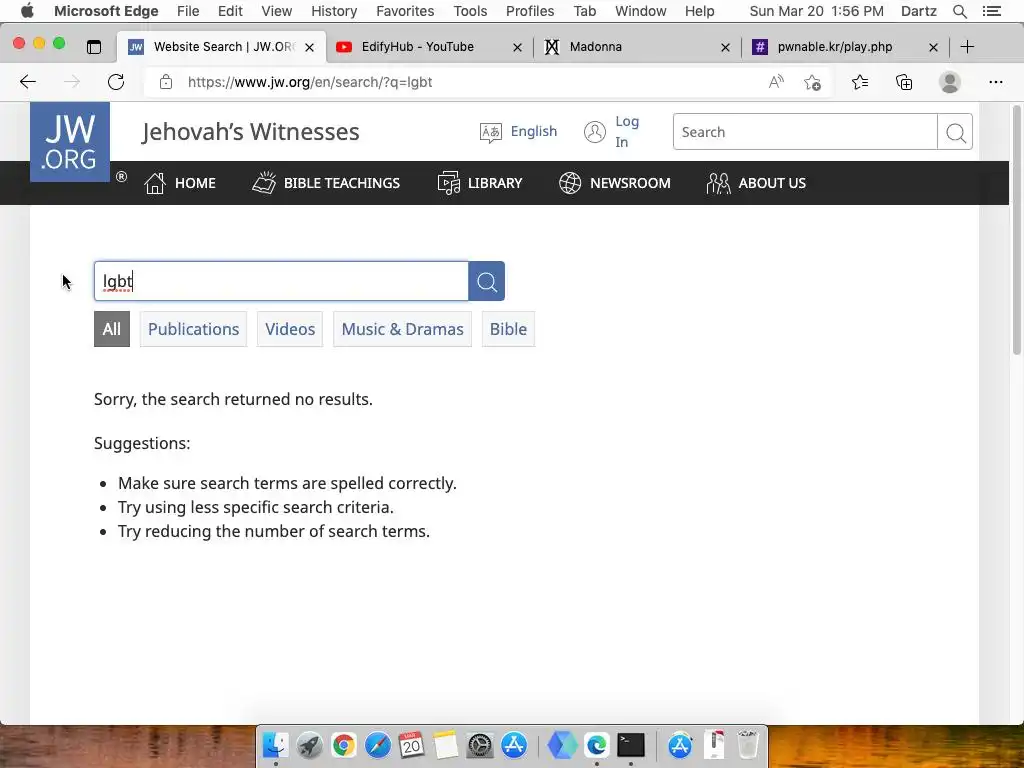Click the JW.ORG logo

click(x=70, y=142)
